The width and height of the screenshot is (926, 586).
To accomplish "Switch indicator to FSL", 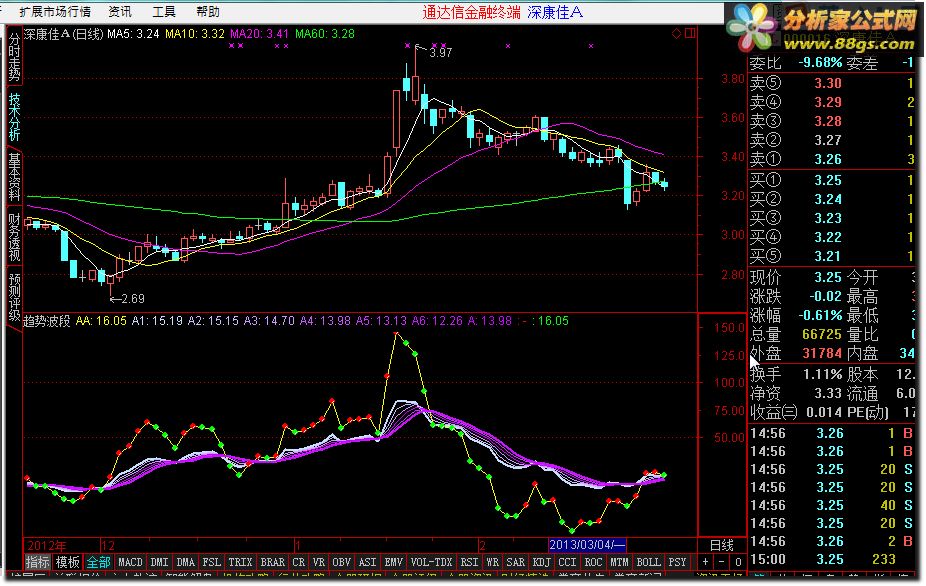I will tap(211, 562).
